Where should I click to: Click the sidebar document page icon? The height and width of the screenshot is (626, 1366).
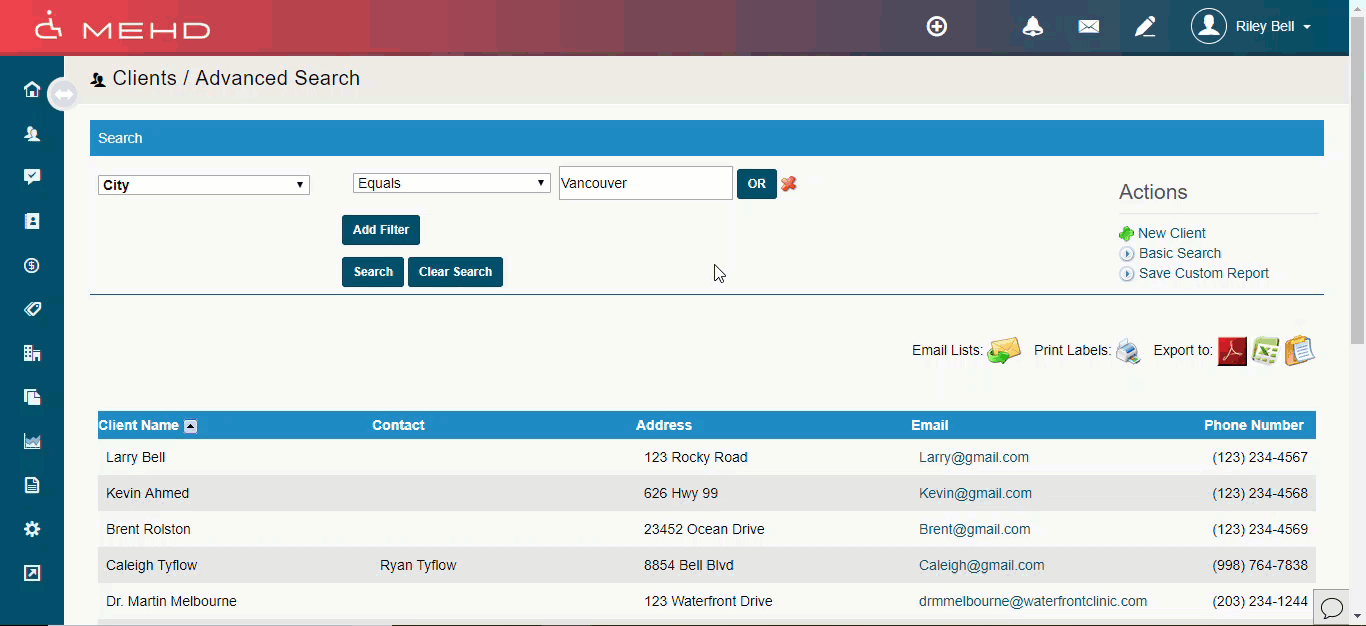point(32,485)
